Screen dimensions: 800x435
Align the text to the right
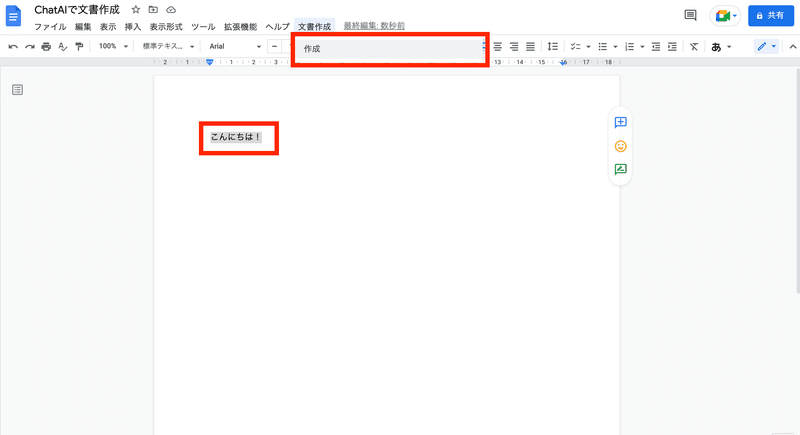click(514, 47)
